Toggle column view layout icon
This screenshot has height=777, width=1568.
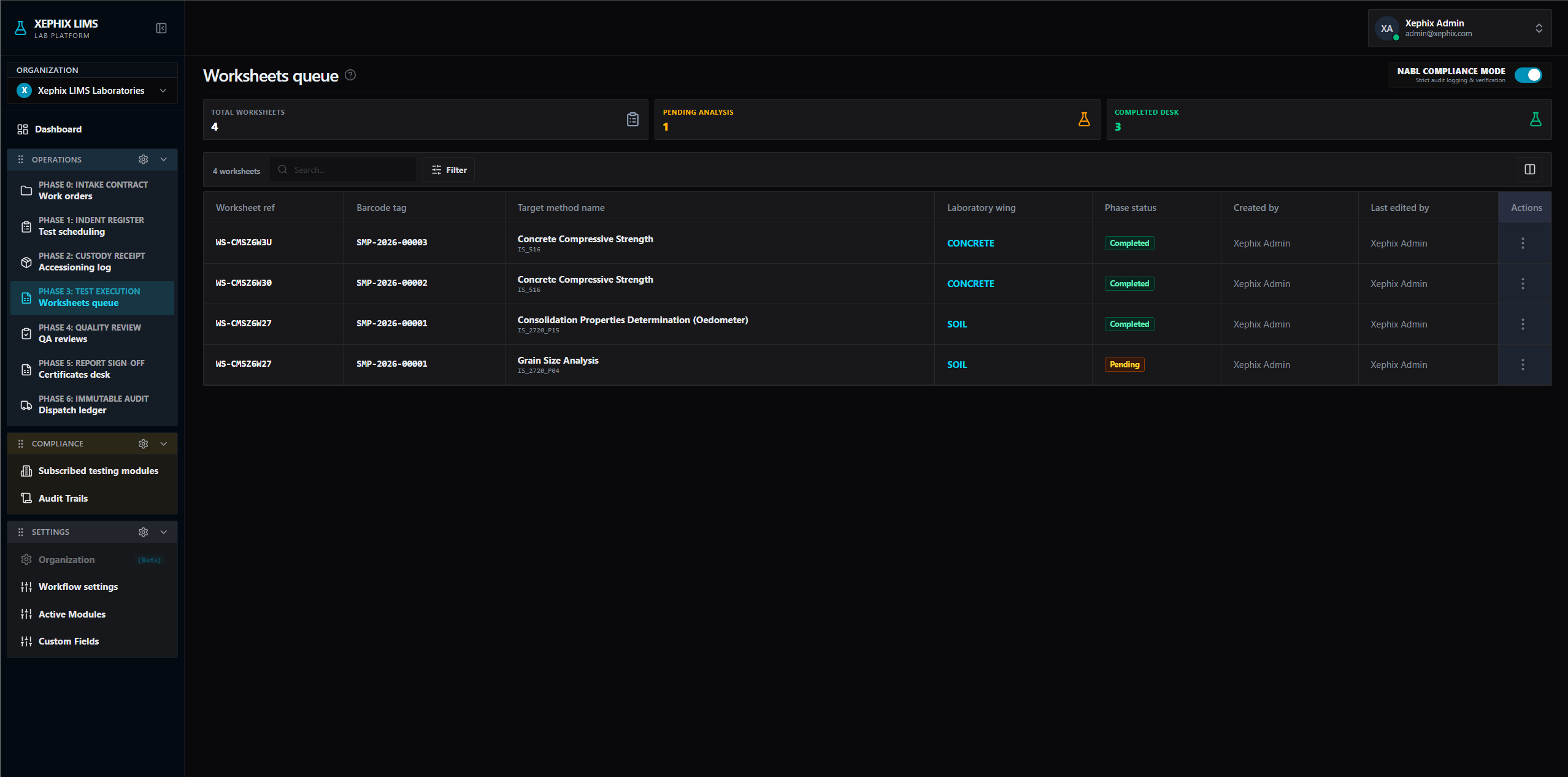[1530, 169]
